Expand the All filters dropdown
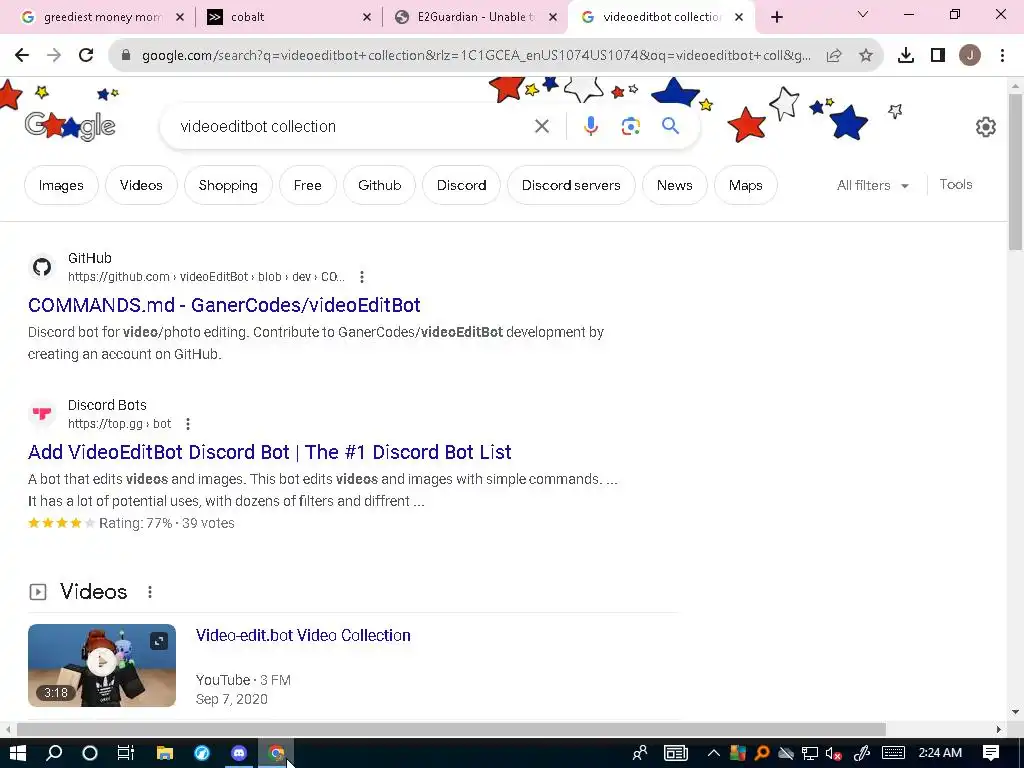 [872, 185]
